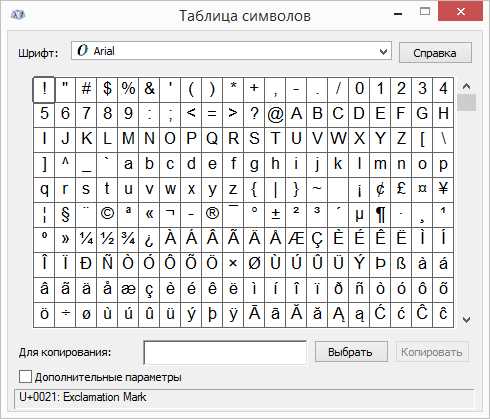Select the one half ½ fraction
Screen dimensions: 490x419
tap(107, 240)
